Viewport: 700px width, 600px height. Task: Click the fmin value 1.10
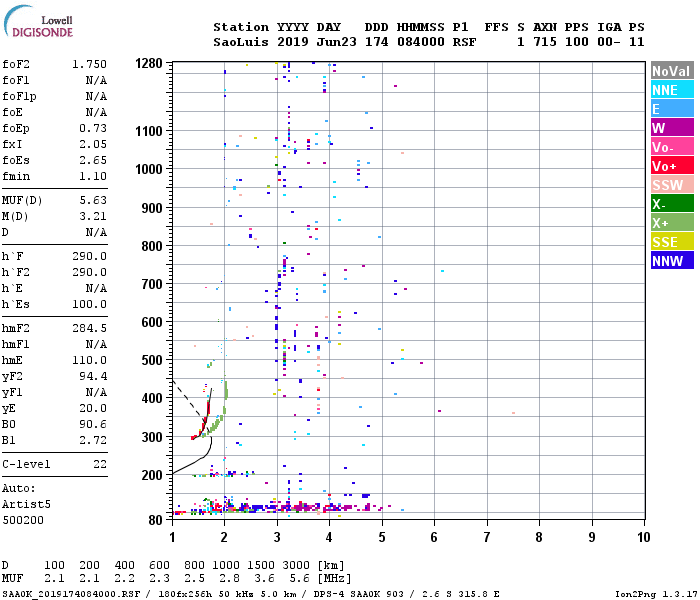tap(93, 176)
